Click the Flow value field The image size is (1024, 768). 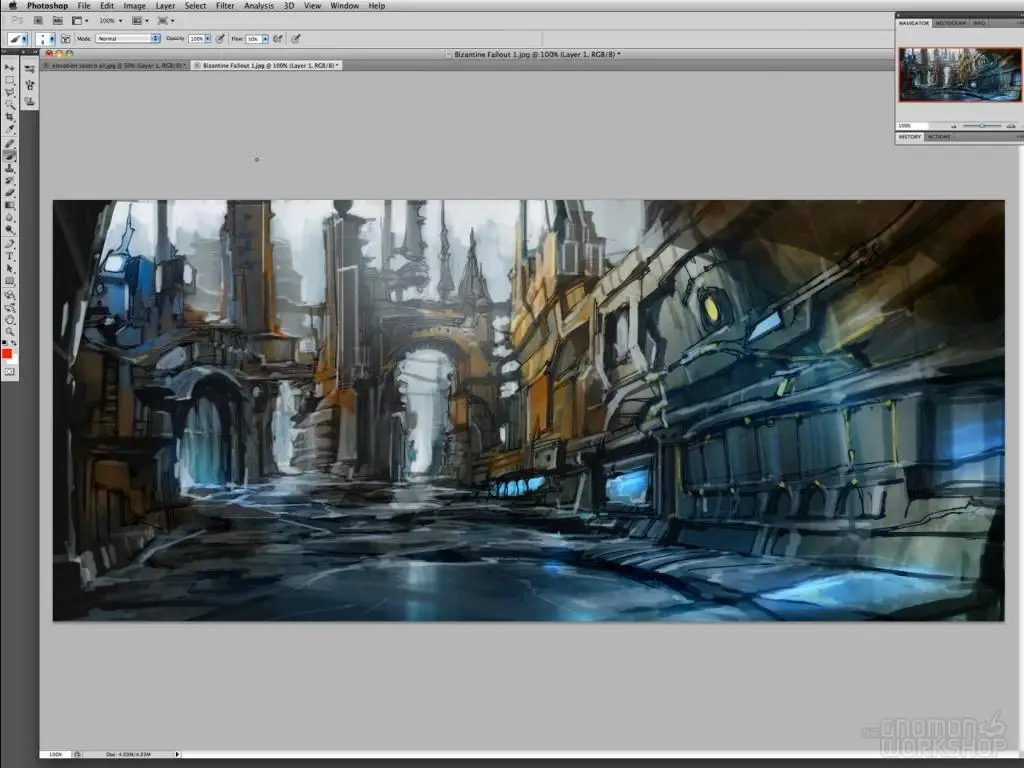[253, 39]
